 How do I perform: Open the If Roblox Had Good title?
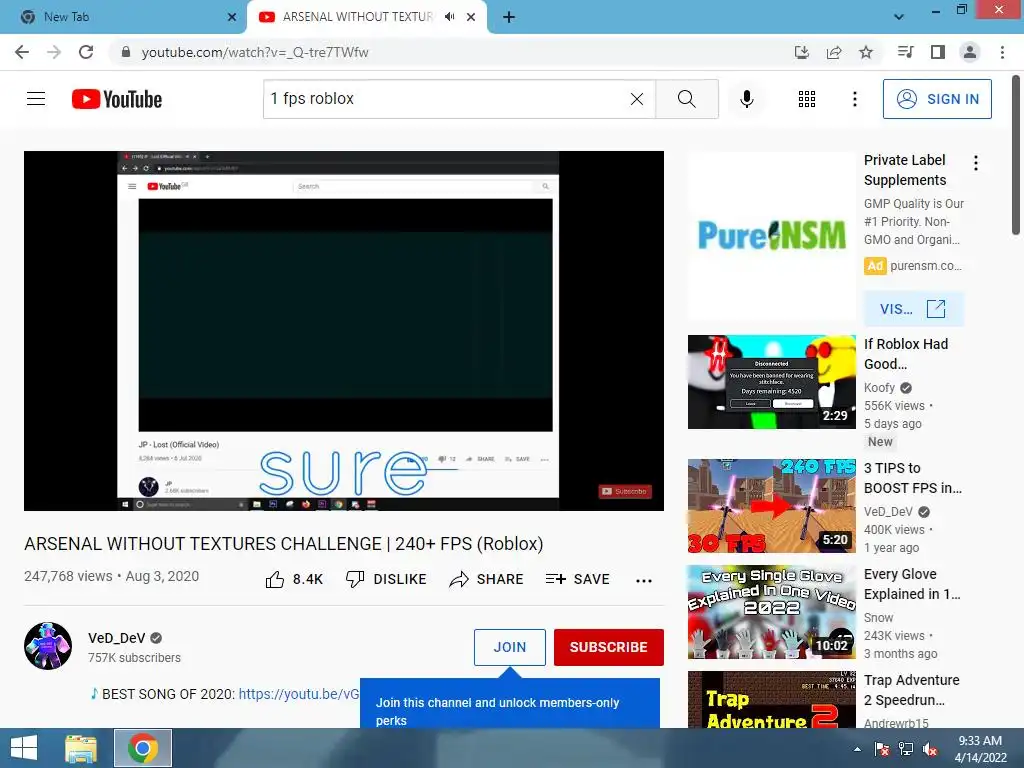[906, 354]
